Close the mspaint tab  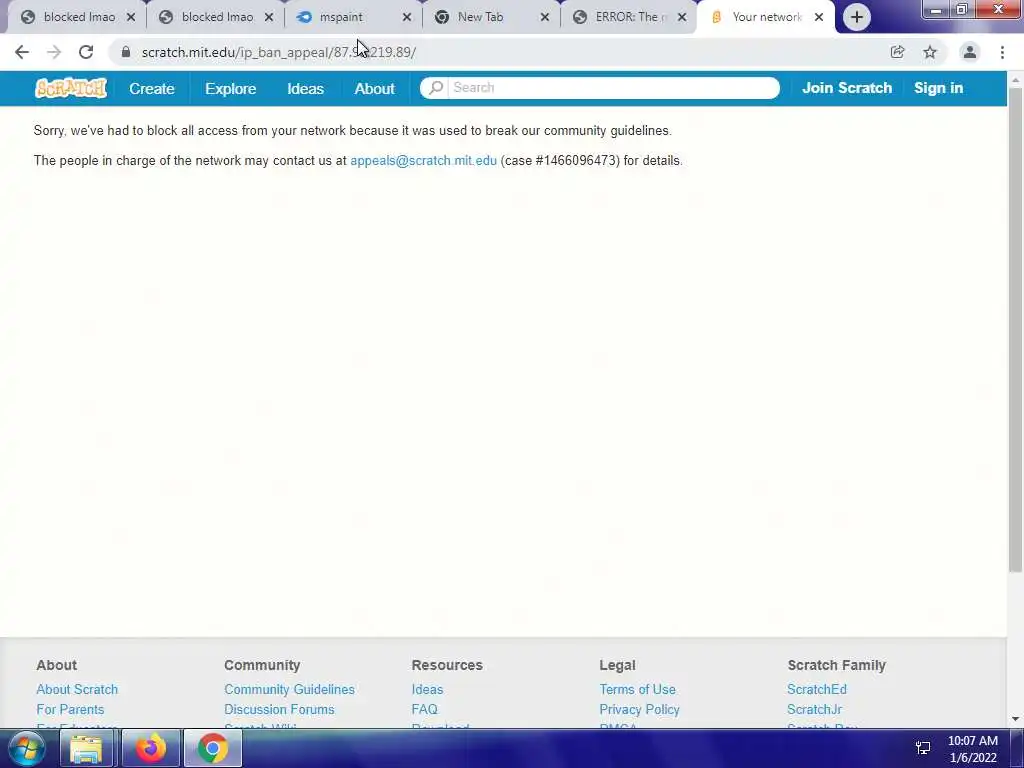click(x=407, y=18)
